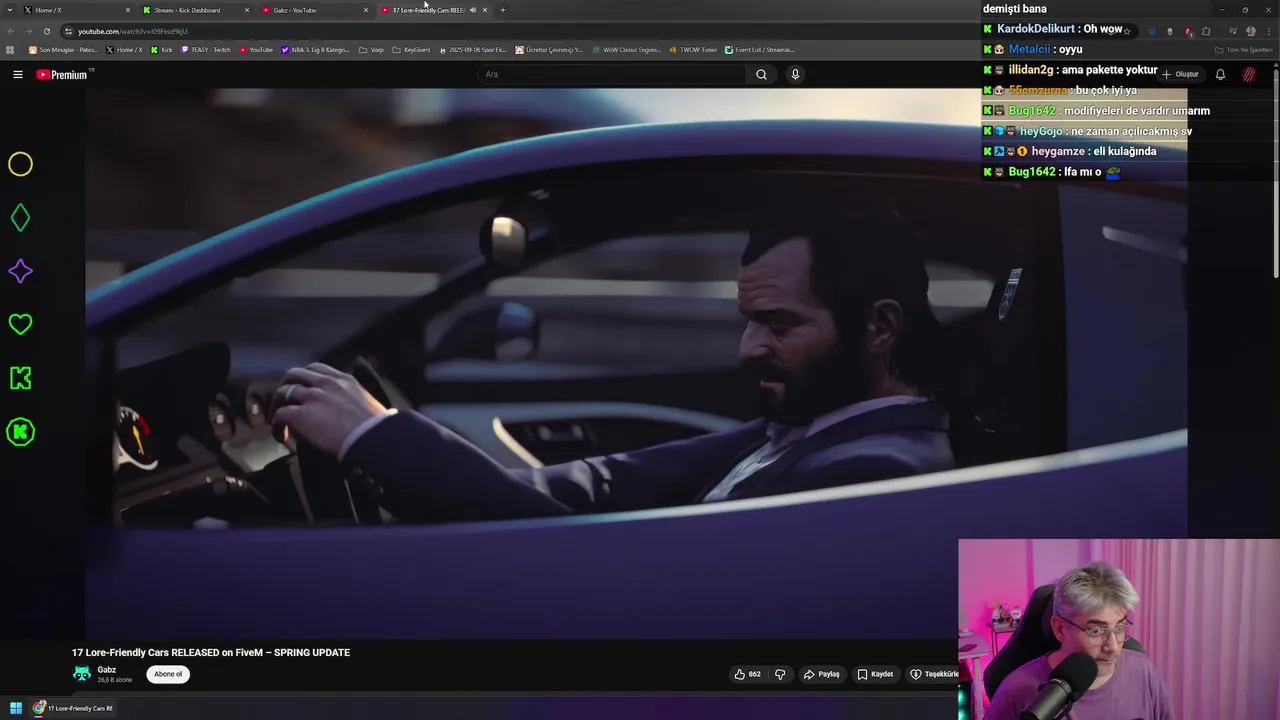Screen dimensions: 1280x720
Task: Open the YouTube account avatar menu
Action: [x=1249, y=74]
